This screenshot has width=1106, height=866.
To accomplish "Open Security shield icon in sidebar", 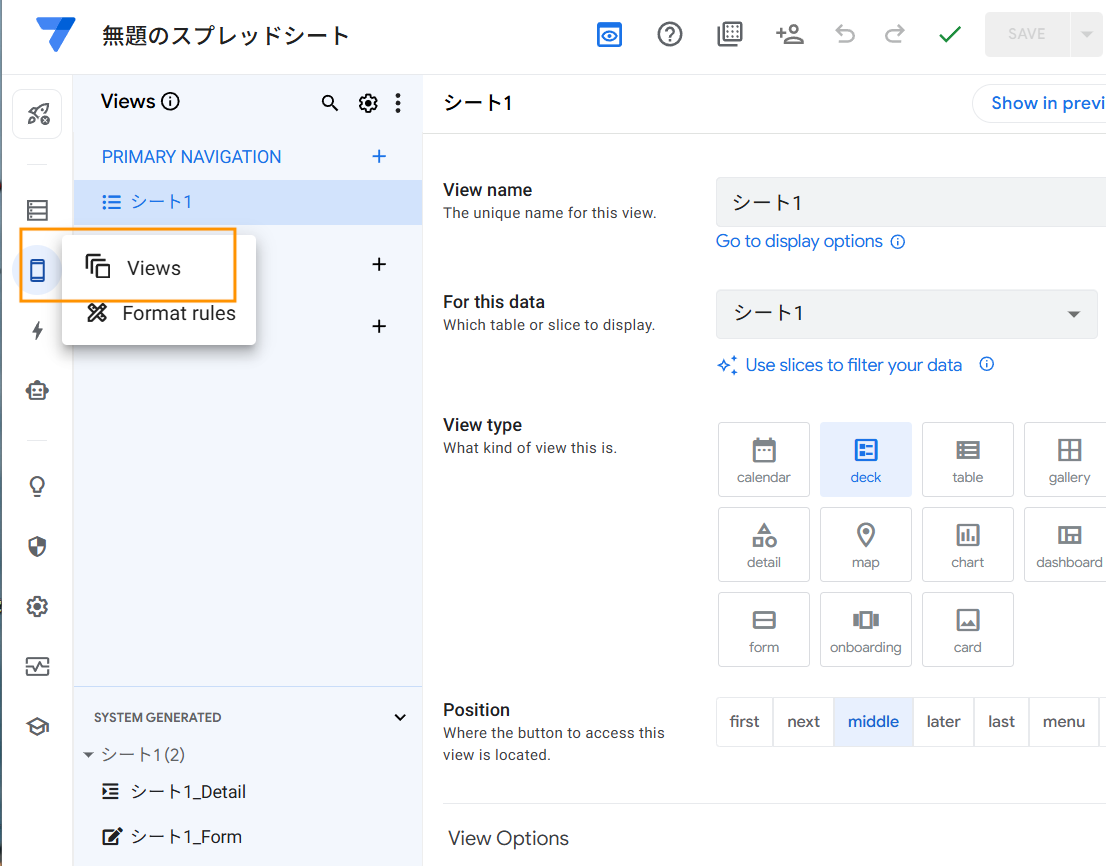I will tap(37, 546).
